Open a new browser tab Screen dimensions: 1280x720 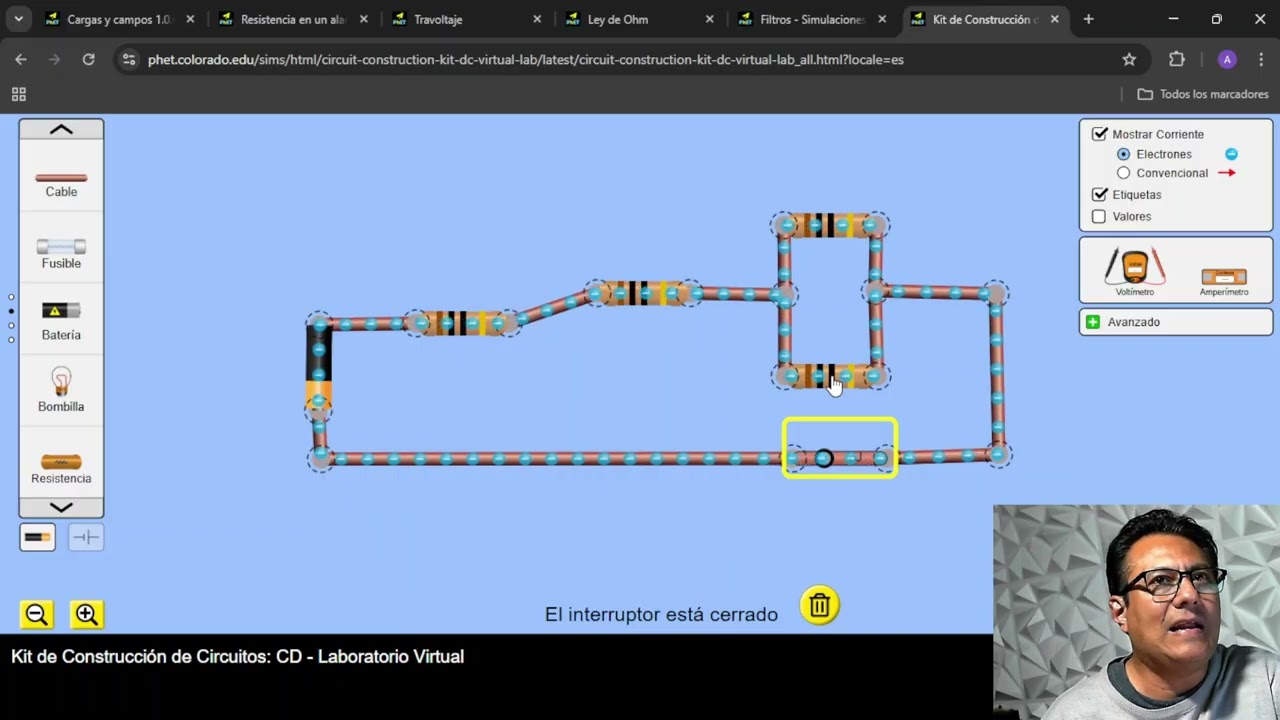click(1089, 19)
